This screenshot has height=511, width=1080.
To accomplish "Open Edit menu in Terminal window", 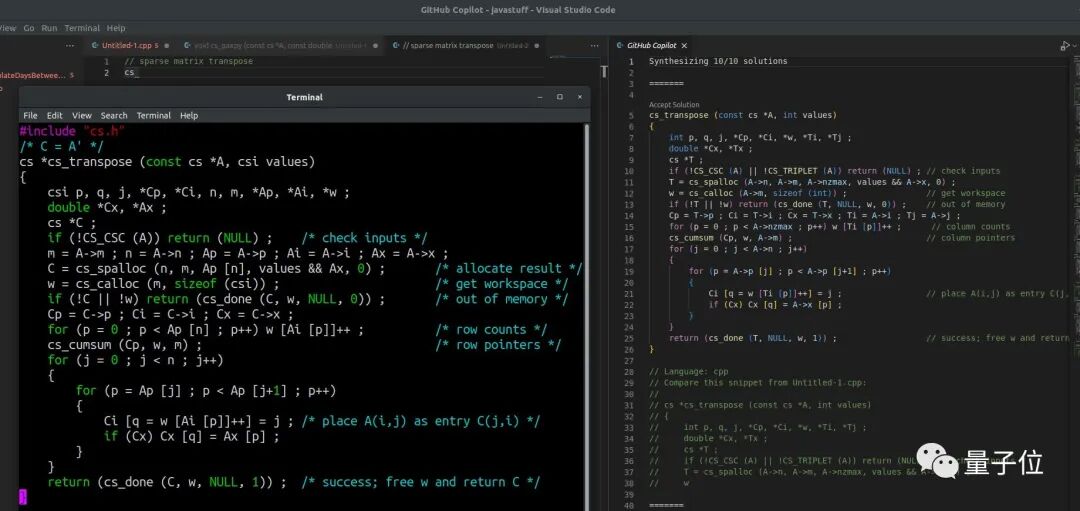I will pos(54,116).
